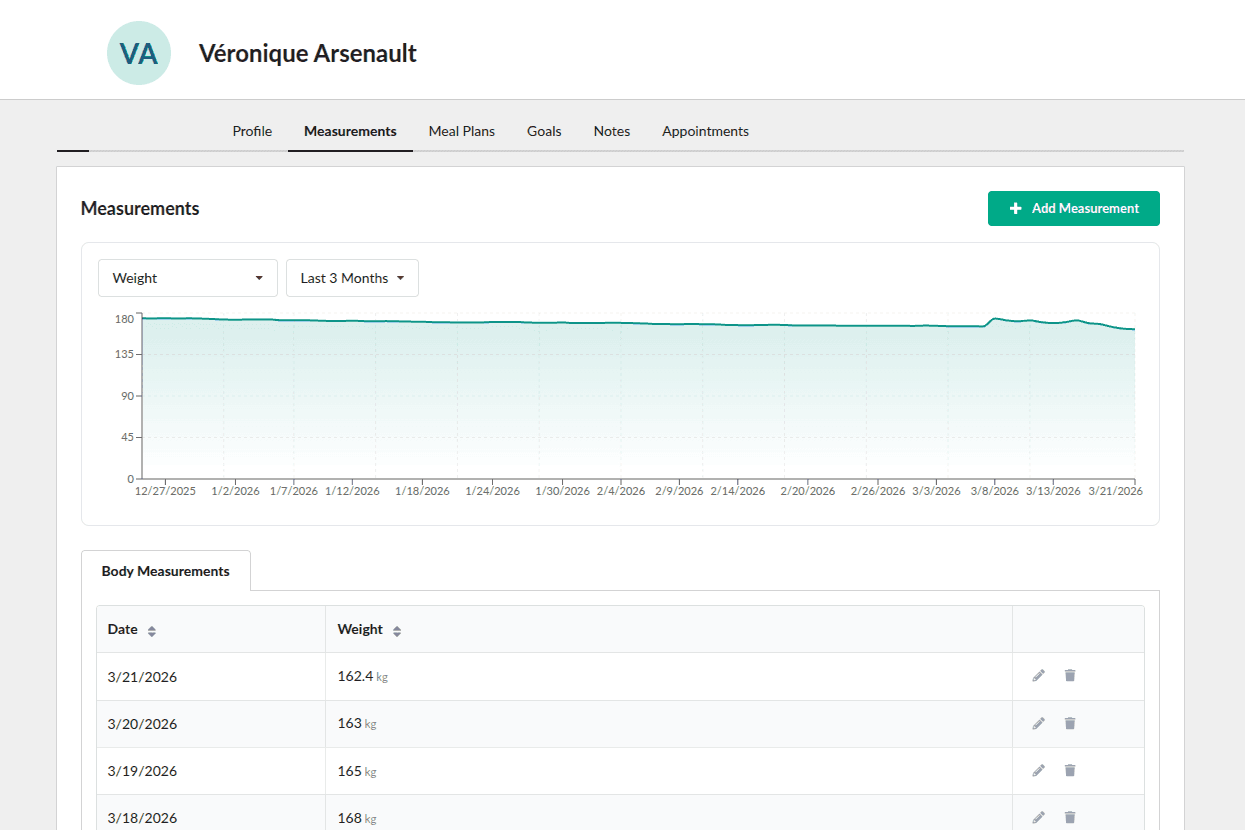Viewport: 1245px width, 830px height.
Task: Edit the 165 kg measurement entry
Action: [1038, 771]
